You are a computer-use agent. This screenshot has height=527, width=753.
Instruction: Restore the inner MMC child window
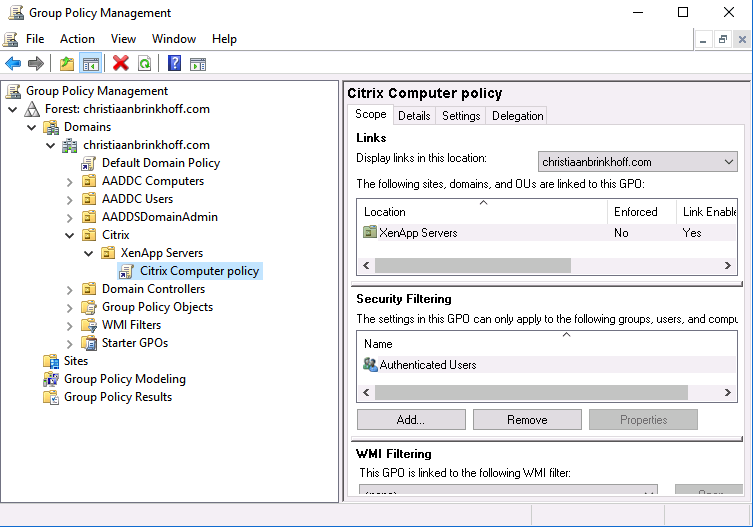click(723, 39)
